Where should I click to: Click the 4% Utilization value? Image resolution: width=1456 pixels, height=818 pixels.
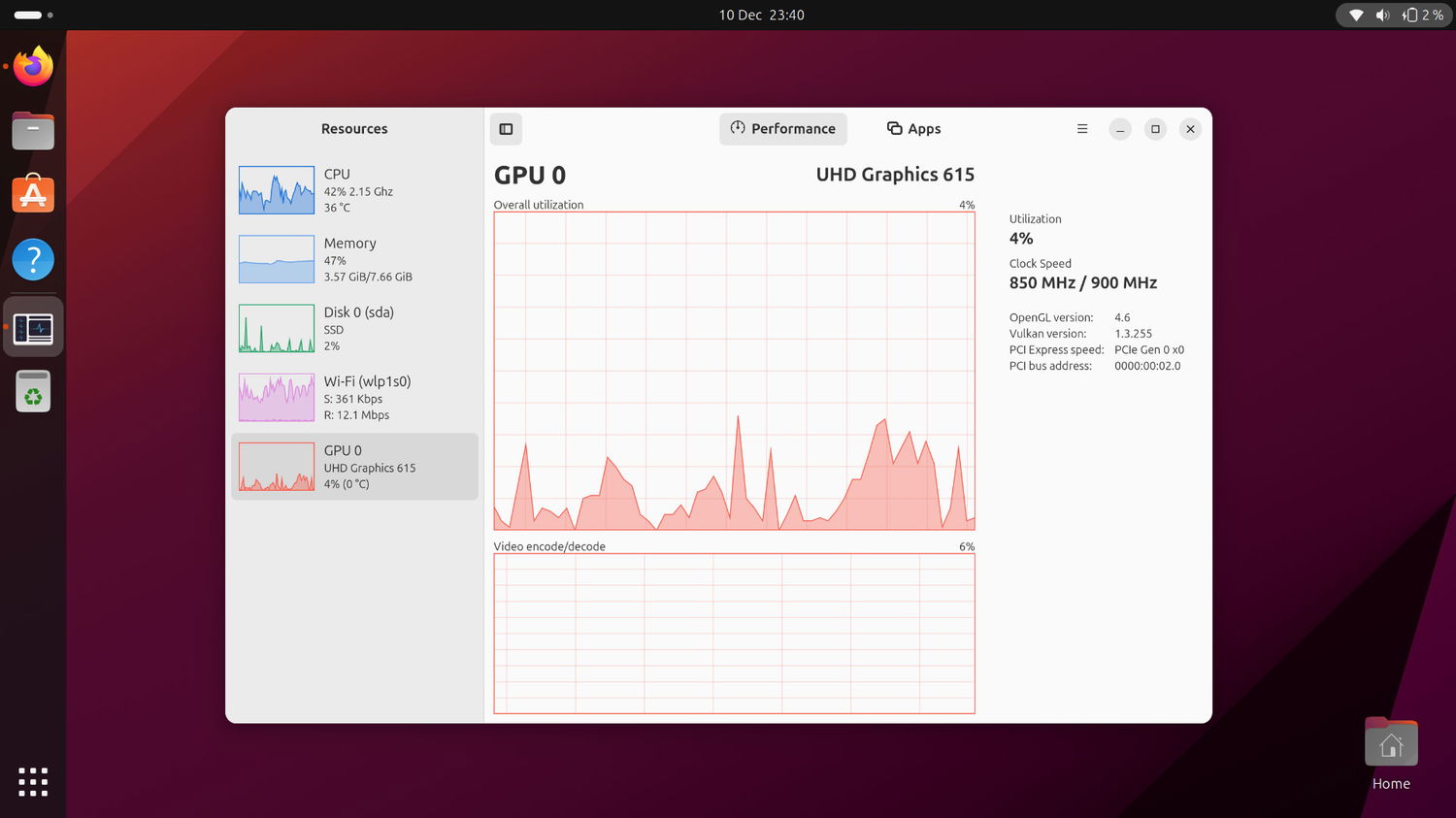(x=1021, y=239)
